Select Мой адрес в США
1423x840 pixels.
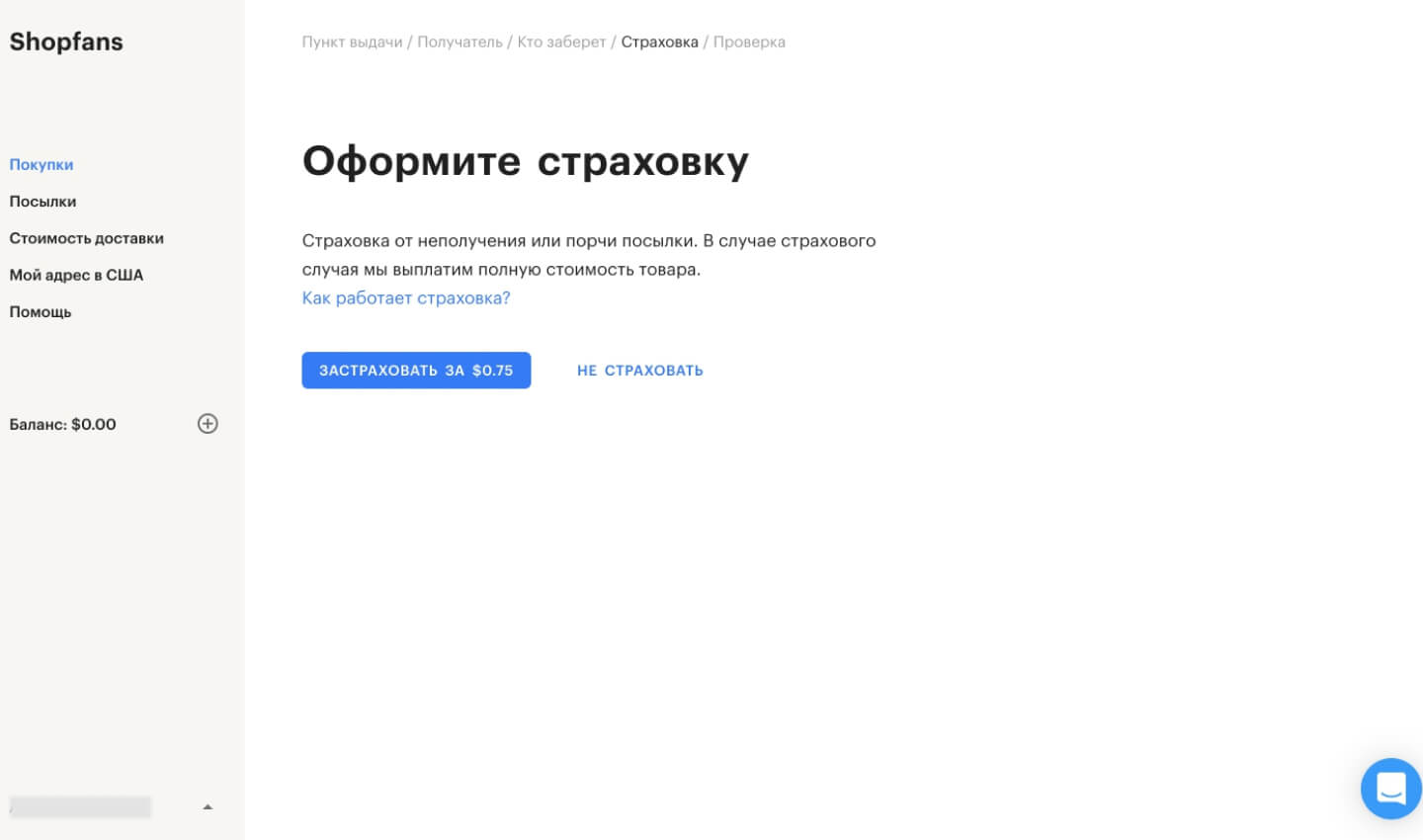click(x=76, y=275)
